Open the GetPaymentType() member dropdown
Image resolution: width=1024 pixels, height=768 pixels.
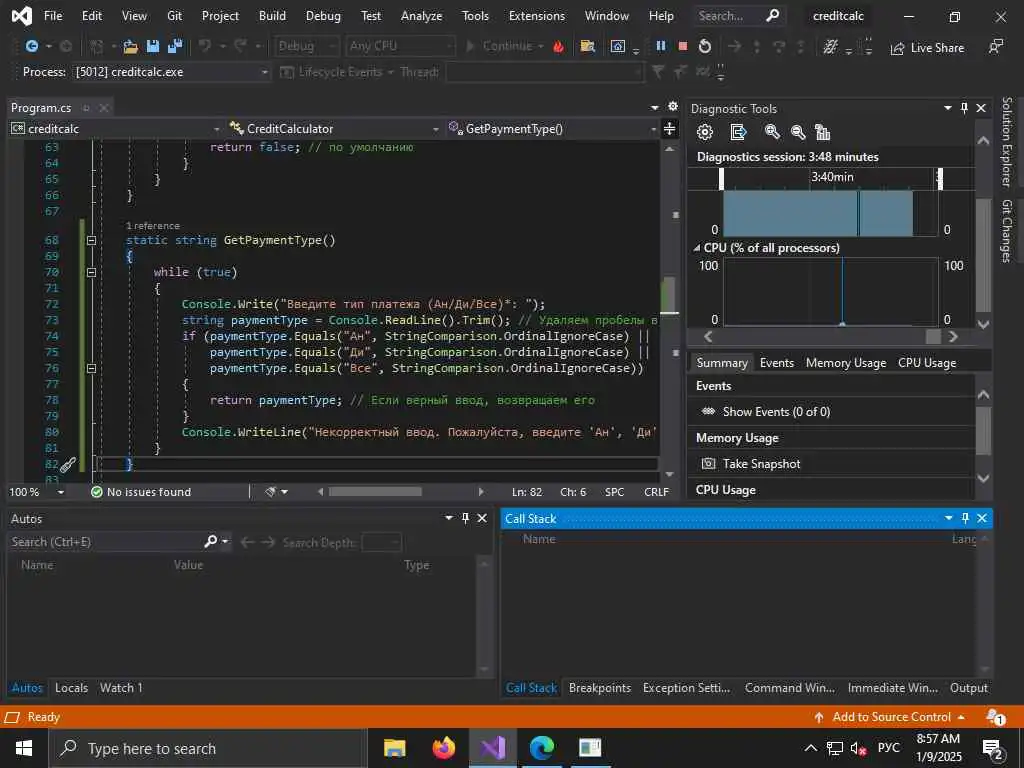click(x=653, y=129)
